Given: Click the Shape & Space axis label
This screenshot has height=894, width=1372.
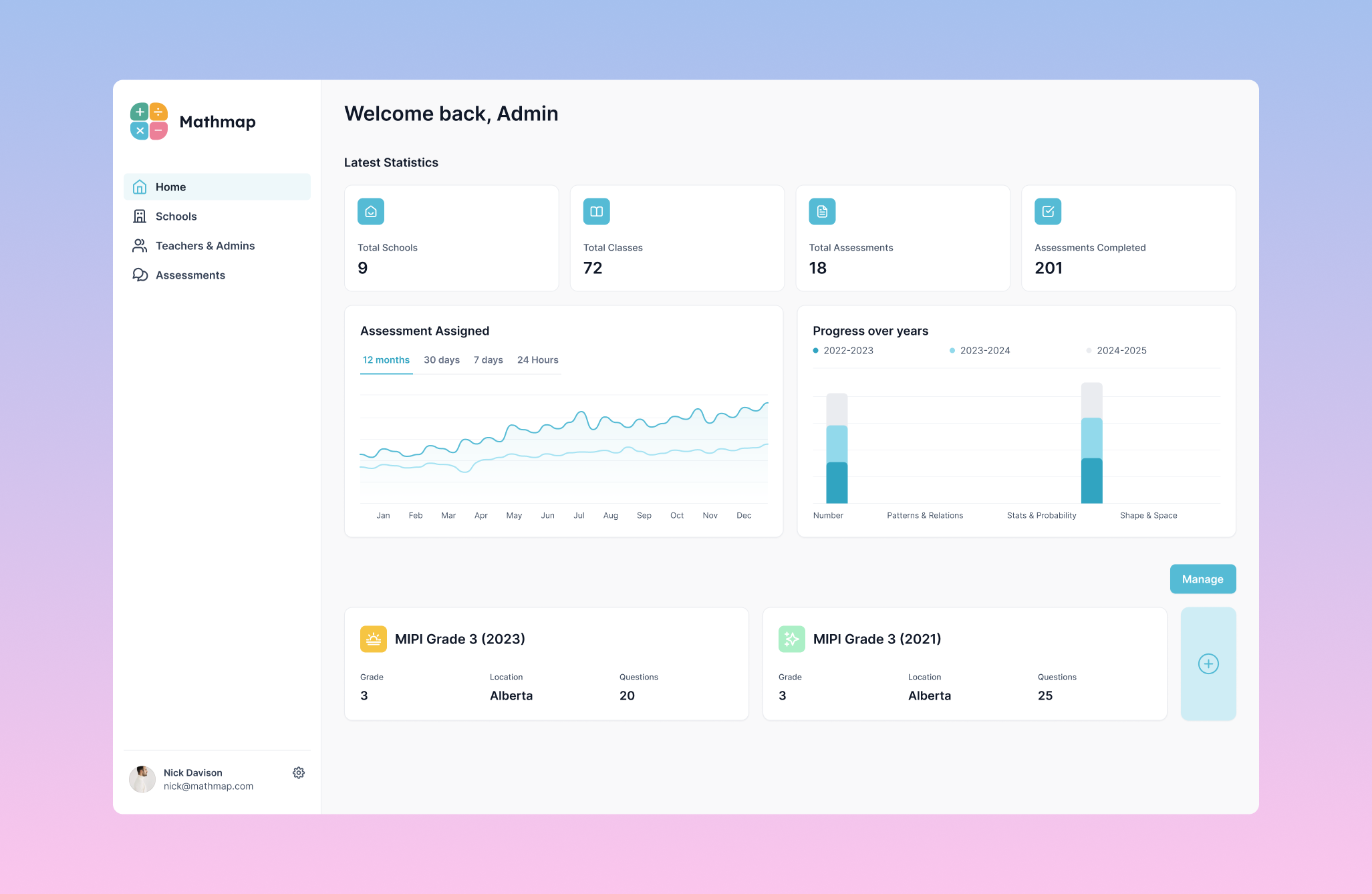Looking at the screenshot, I should [x=1149, y=516].
